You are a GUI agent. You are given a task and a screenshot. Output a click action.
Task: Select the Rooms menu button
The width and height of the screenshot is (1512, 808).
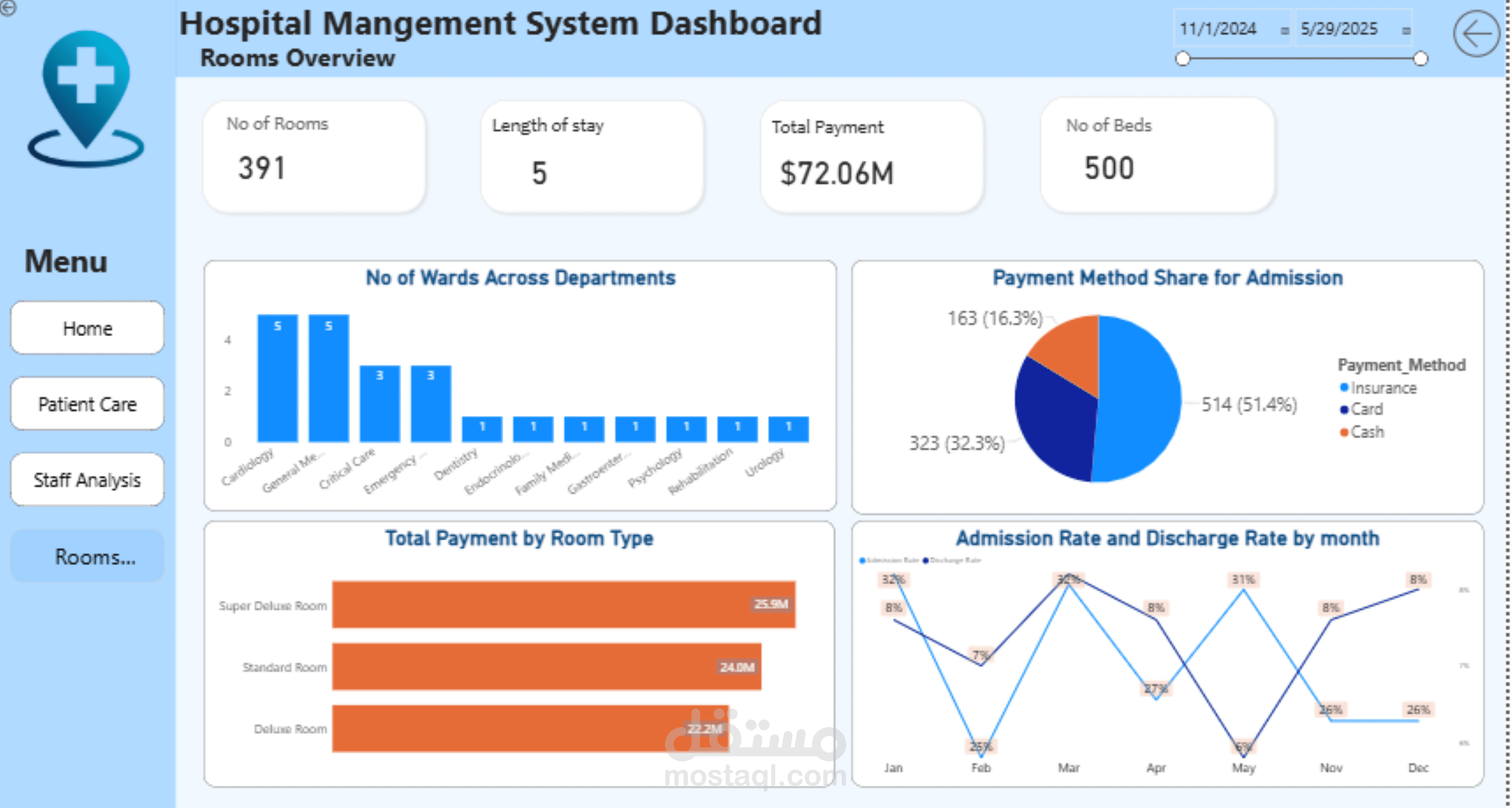pos(87,556)
